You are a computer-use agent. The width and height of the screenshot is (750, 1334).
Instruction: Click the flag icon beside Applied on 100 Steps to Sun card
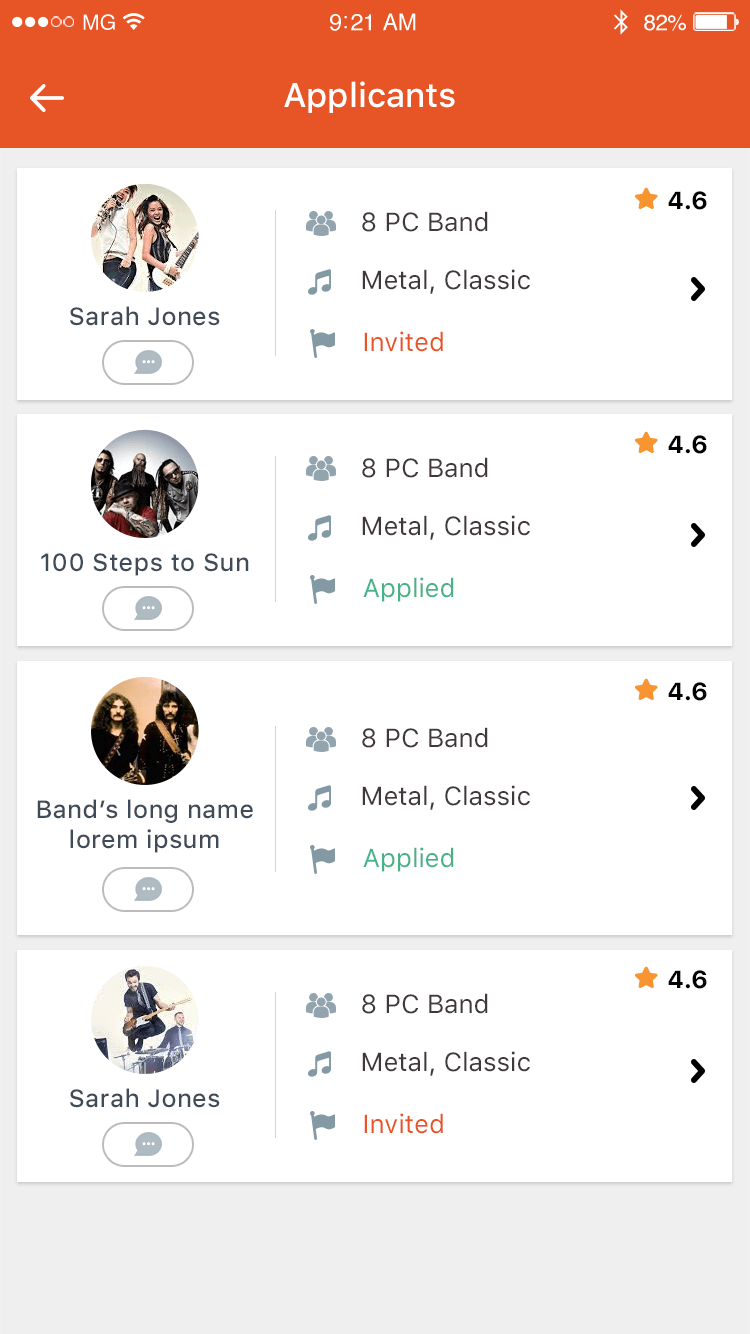click(x=322, y=589)
